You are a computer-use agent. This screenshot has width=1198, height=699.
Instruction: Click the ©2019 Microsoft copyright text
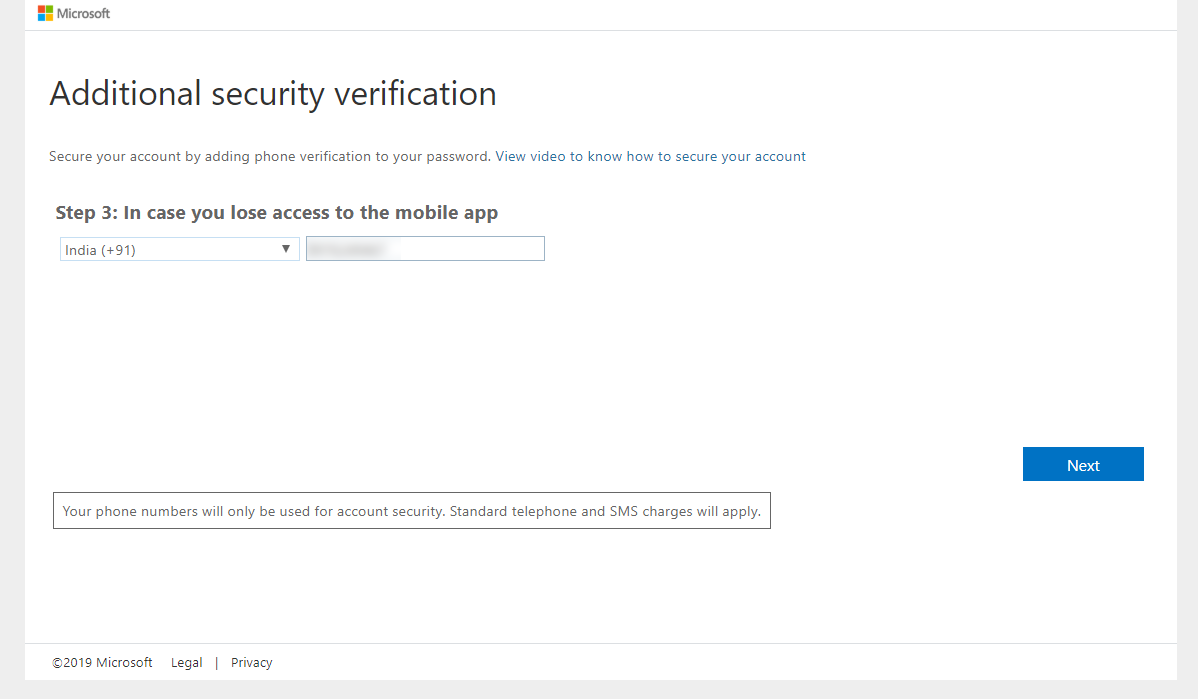[102, 662]
